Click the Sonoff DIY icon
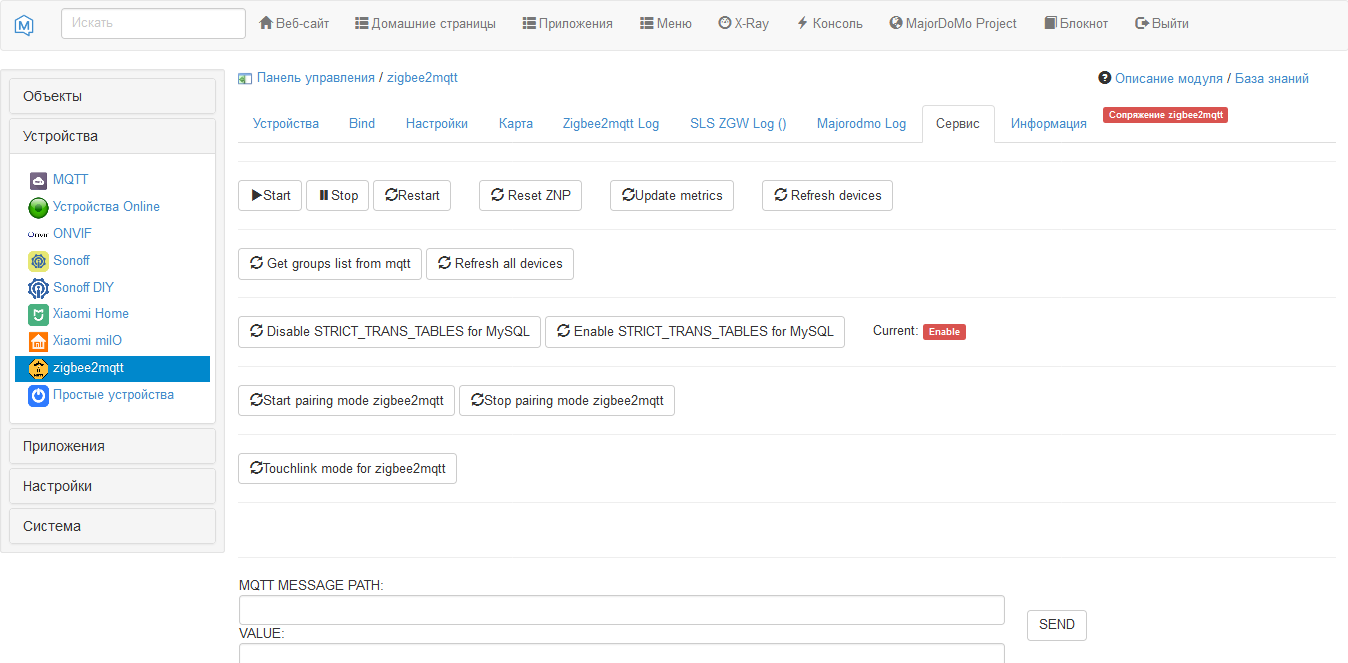Image resolution: width=1348 pixels, height=663 pixels. (37, 287)
